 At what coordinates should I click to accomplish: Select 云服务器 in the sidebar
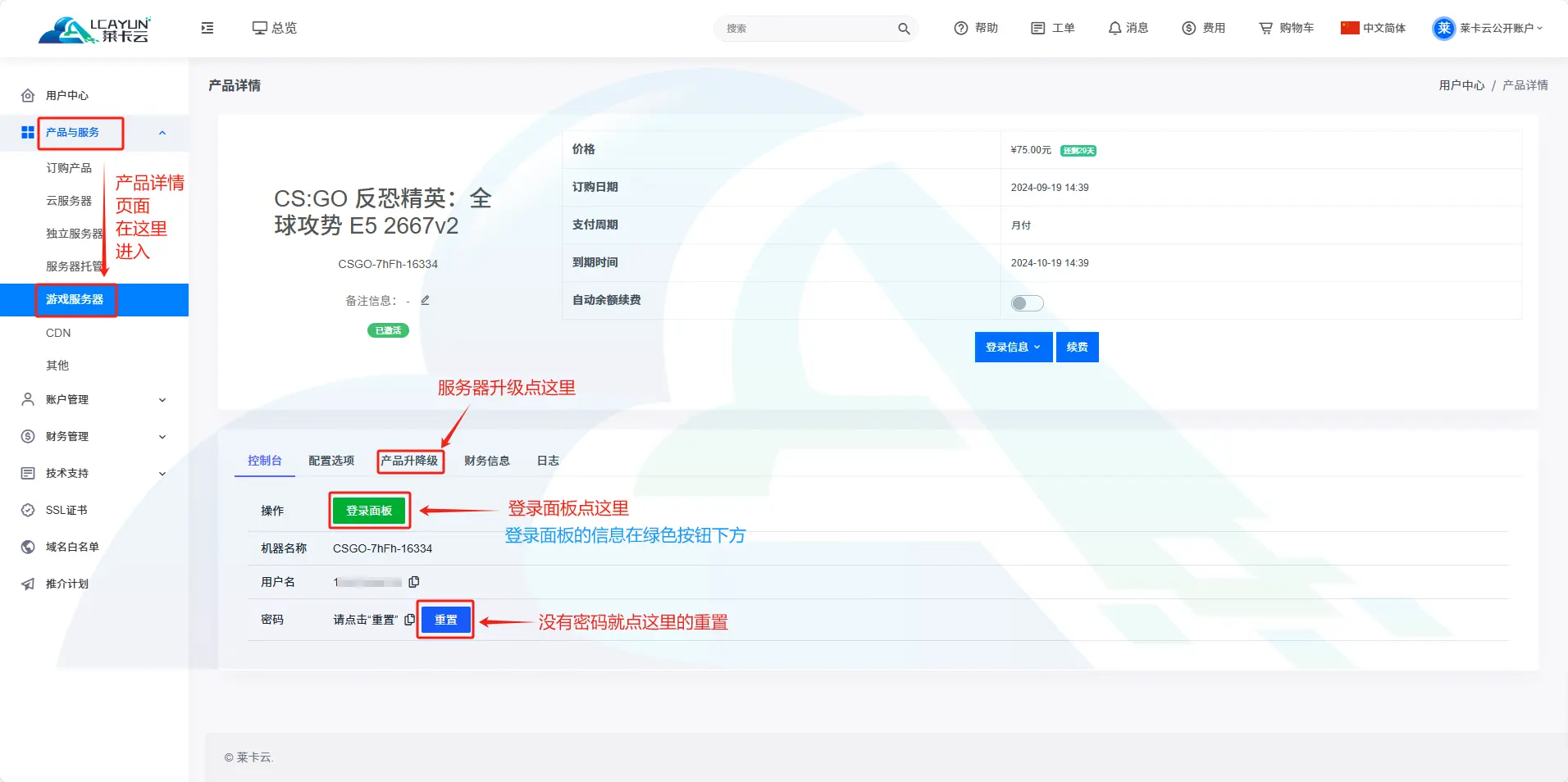click(69, 201)
